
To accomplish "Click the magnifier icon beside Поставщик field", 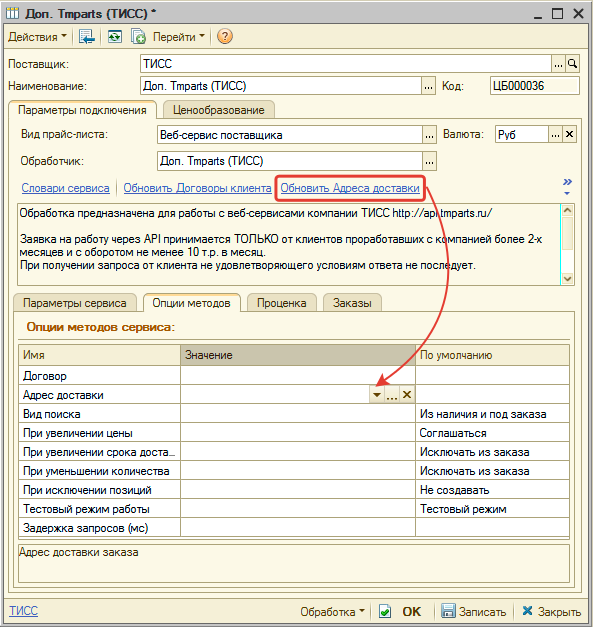I will coord(572,64).
